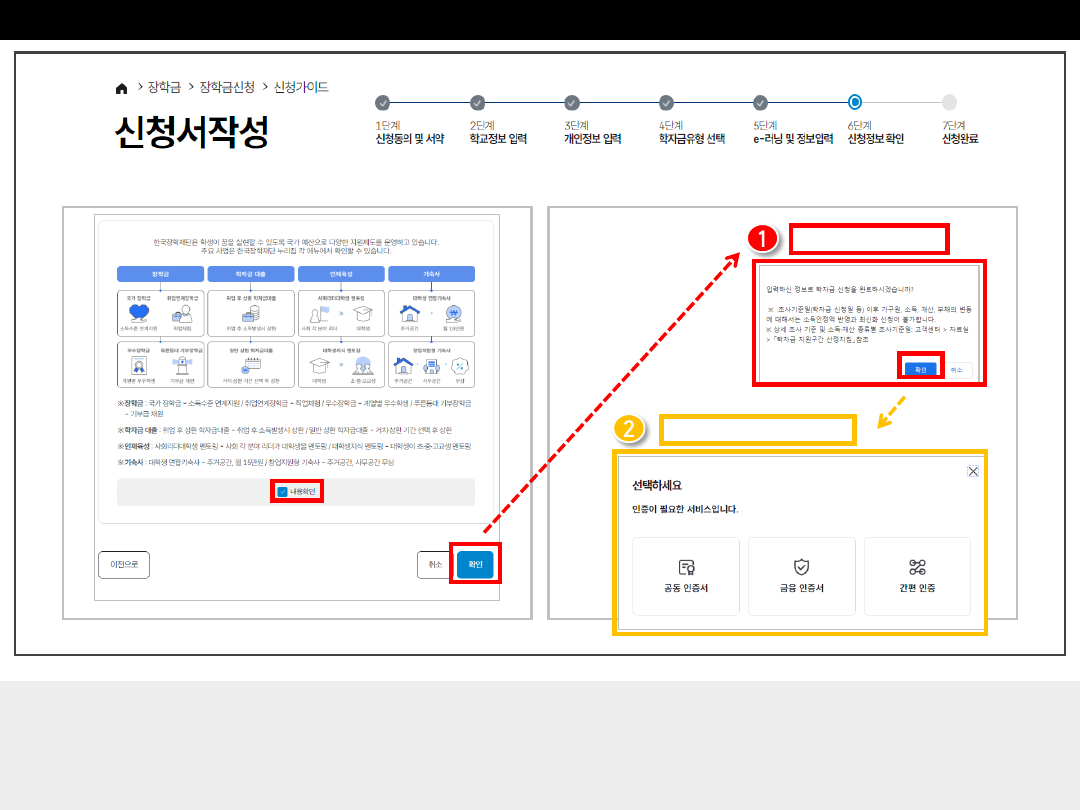Click the step 1 신청동의 및 서약 checkmark circle

[x=382, y=102]
